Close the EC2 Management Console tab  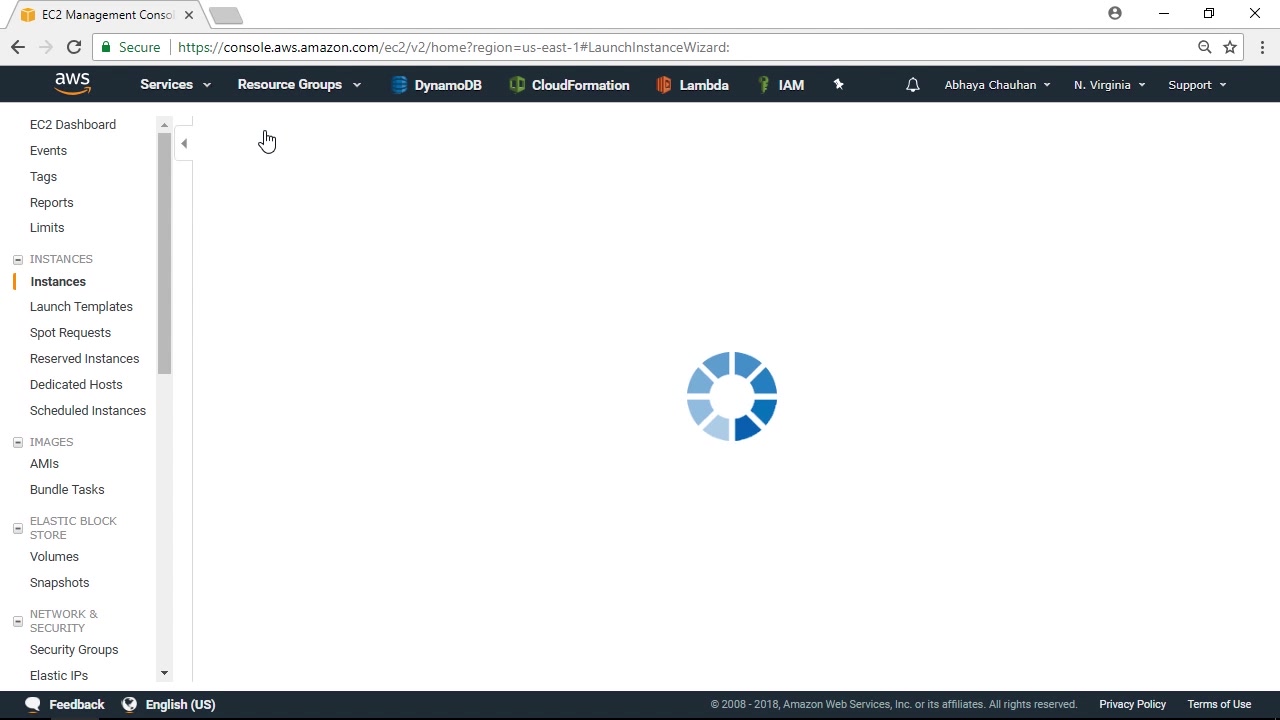[x=188, y=15]
